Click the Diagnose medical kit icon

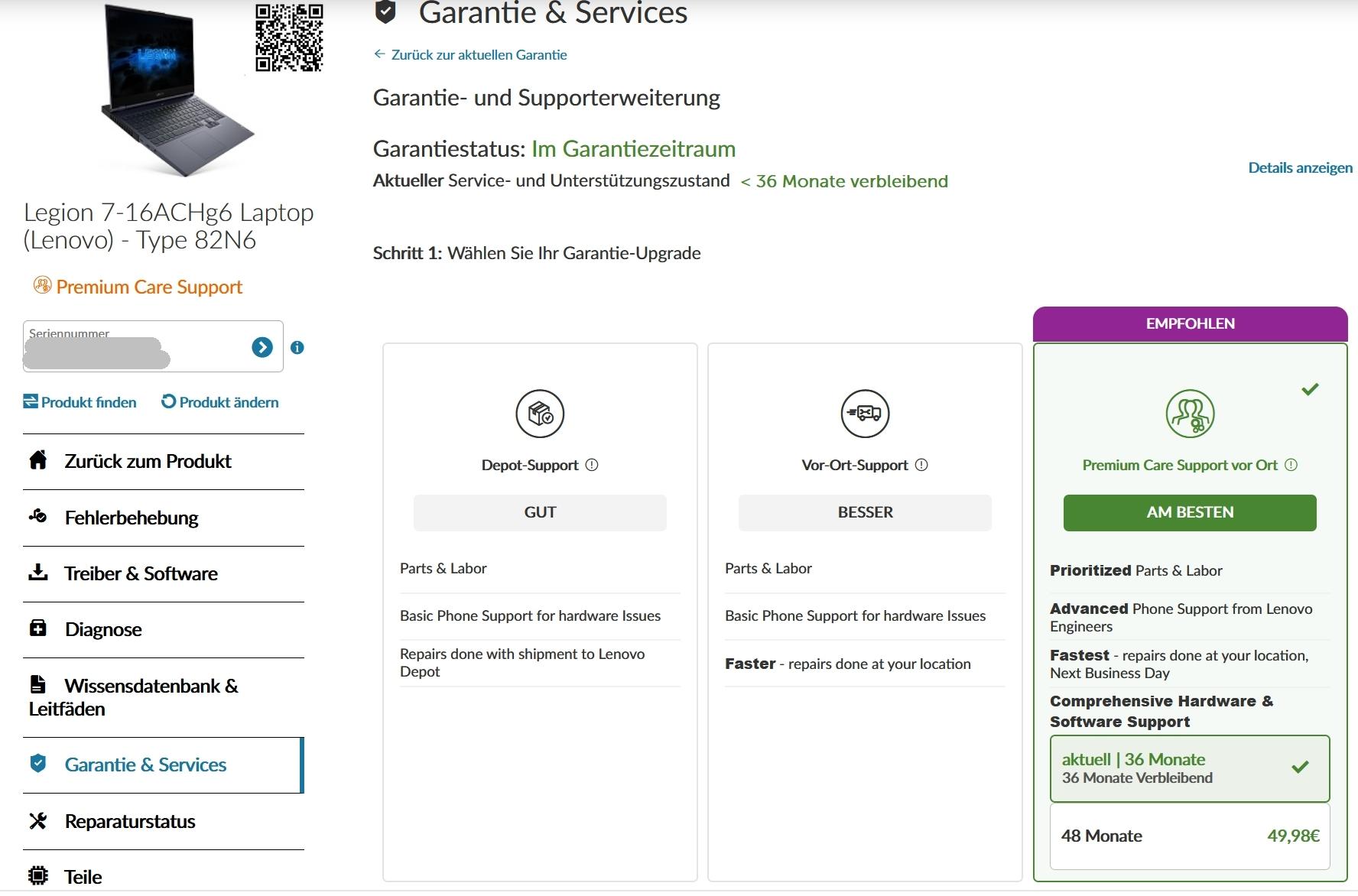coord(37,628)
